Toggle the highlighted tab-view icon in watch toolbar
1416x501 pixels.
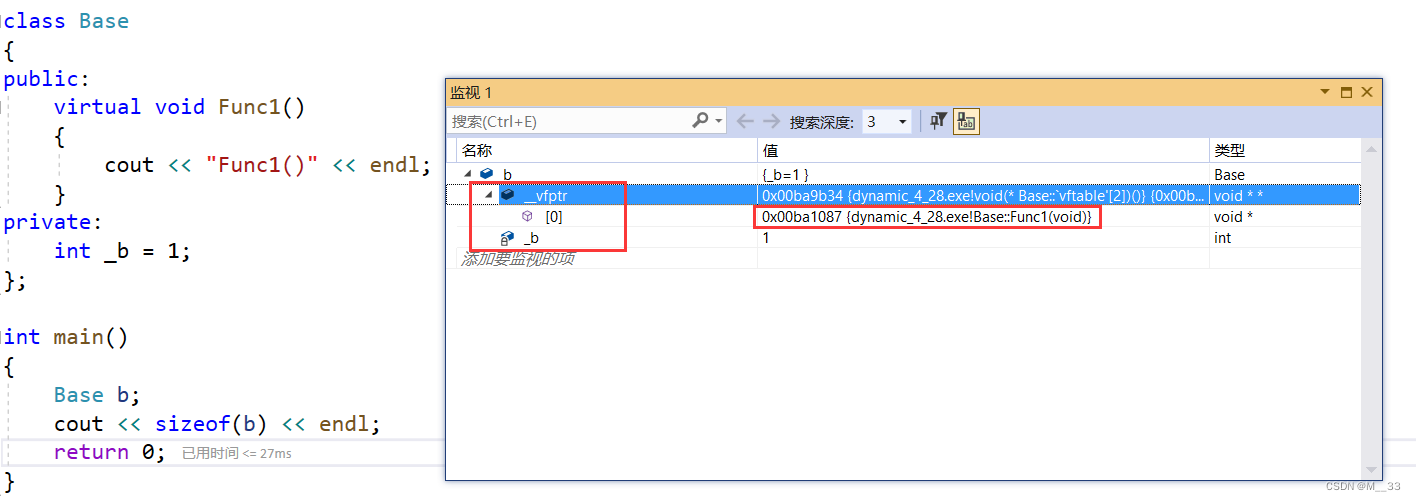tap(966, 121)
